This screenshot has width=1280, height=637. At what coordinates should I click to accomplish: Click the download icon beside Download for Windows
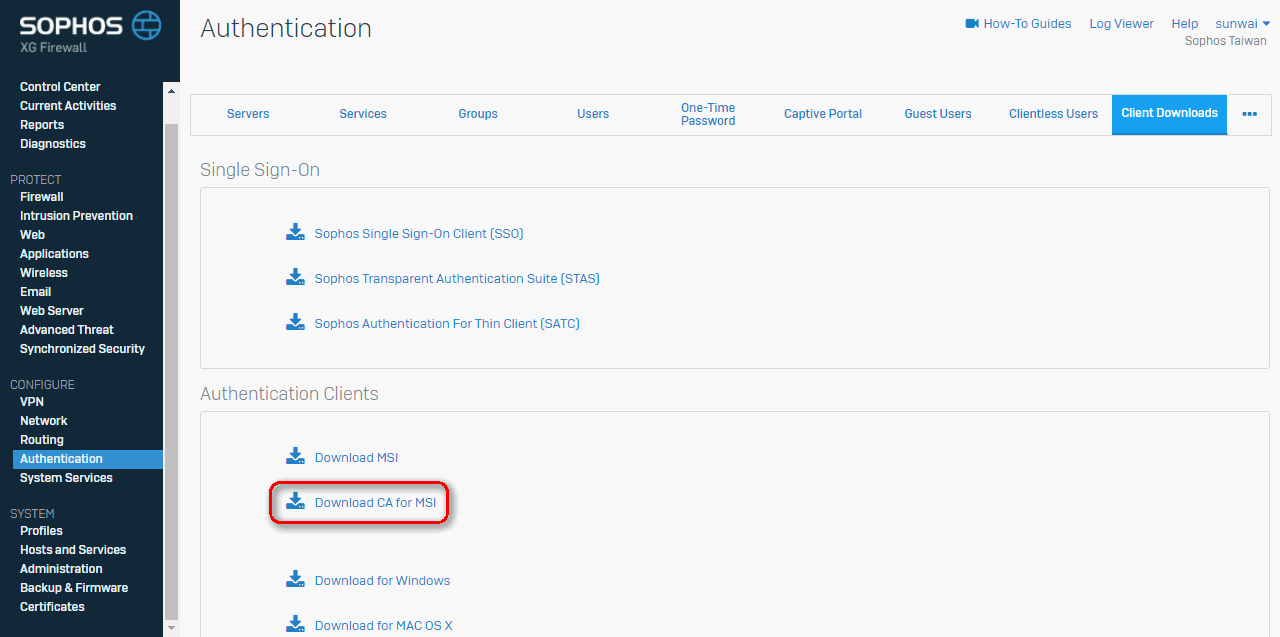(295, 579)
